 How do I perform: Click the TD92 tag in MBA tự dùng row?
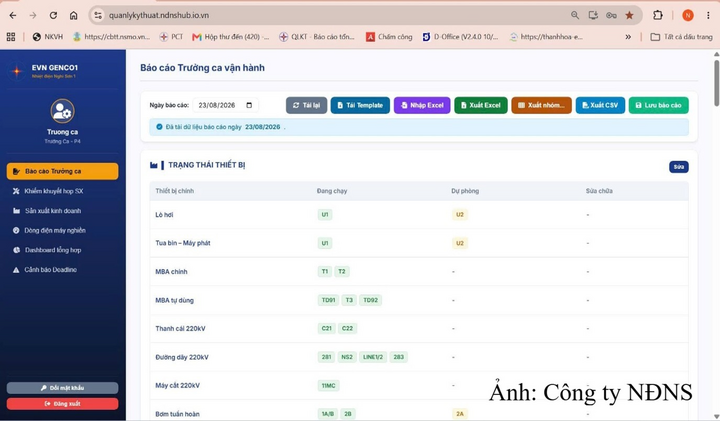[x=371, y=300]
